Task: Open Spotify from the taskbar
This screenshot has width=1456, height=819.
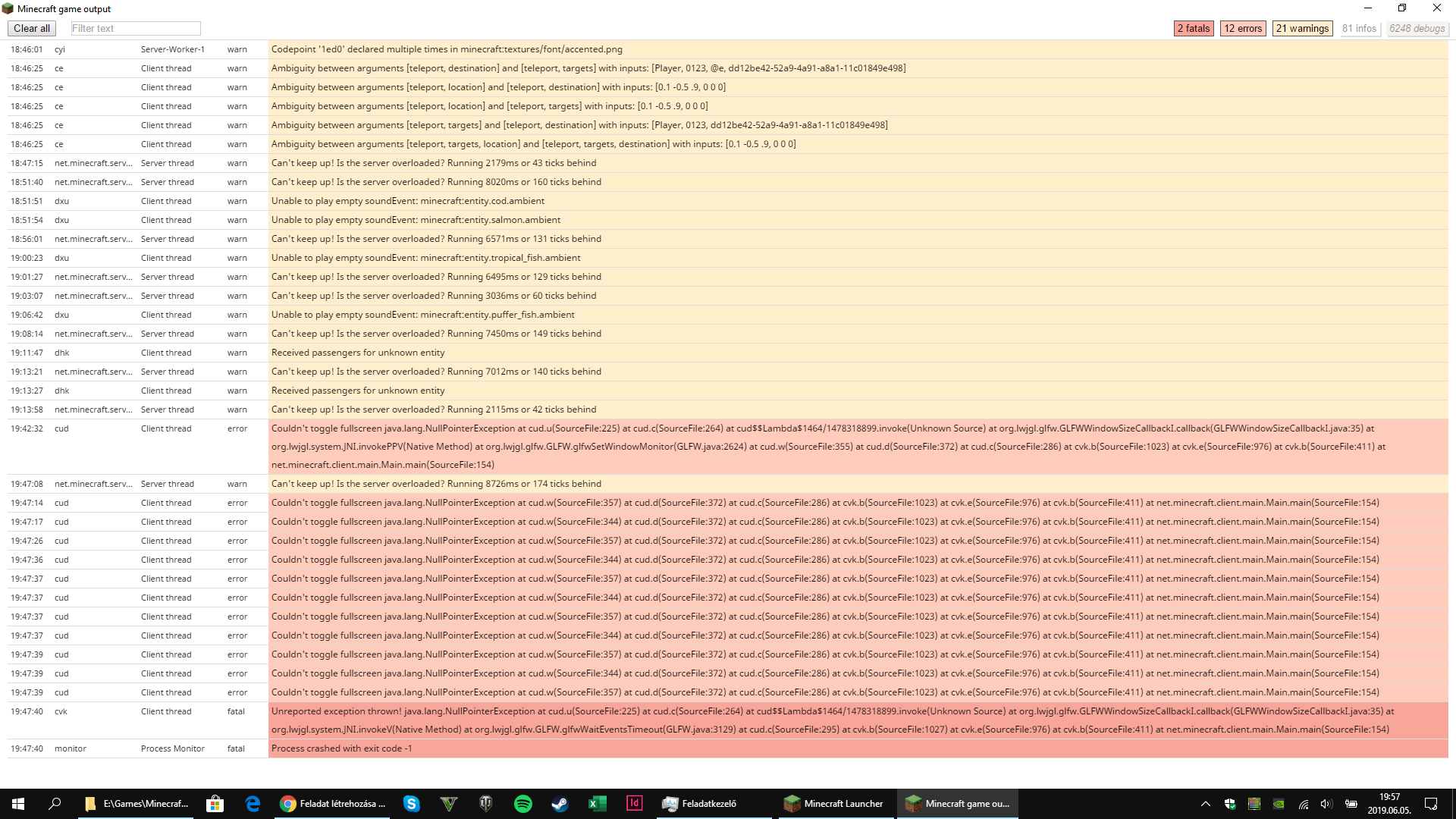Action: pos(523,804)
